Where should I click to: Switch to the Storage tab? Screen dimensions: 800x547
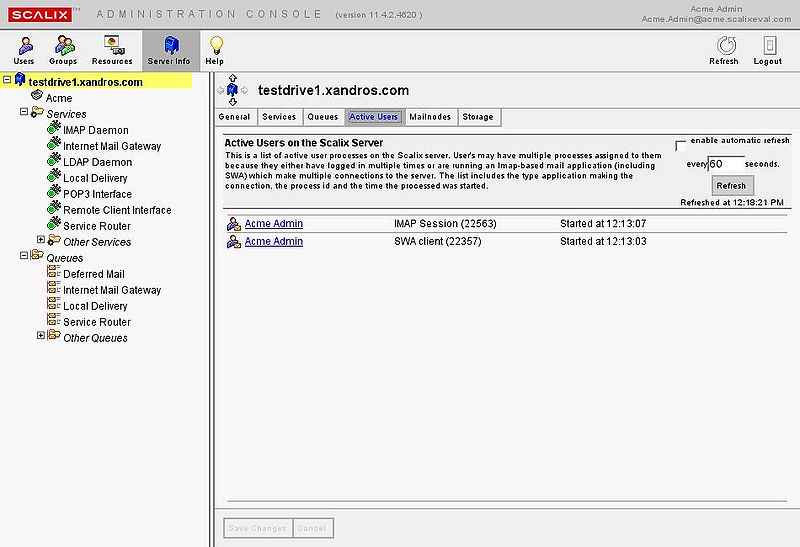[x=478, y=117]
